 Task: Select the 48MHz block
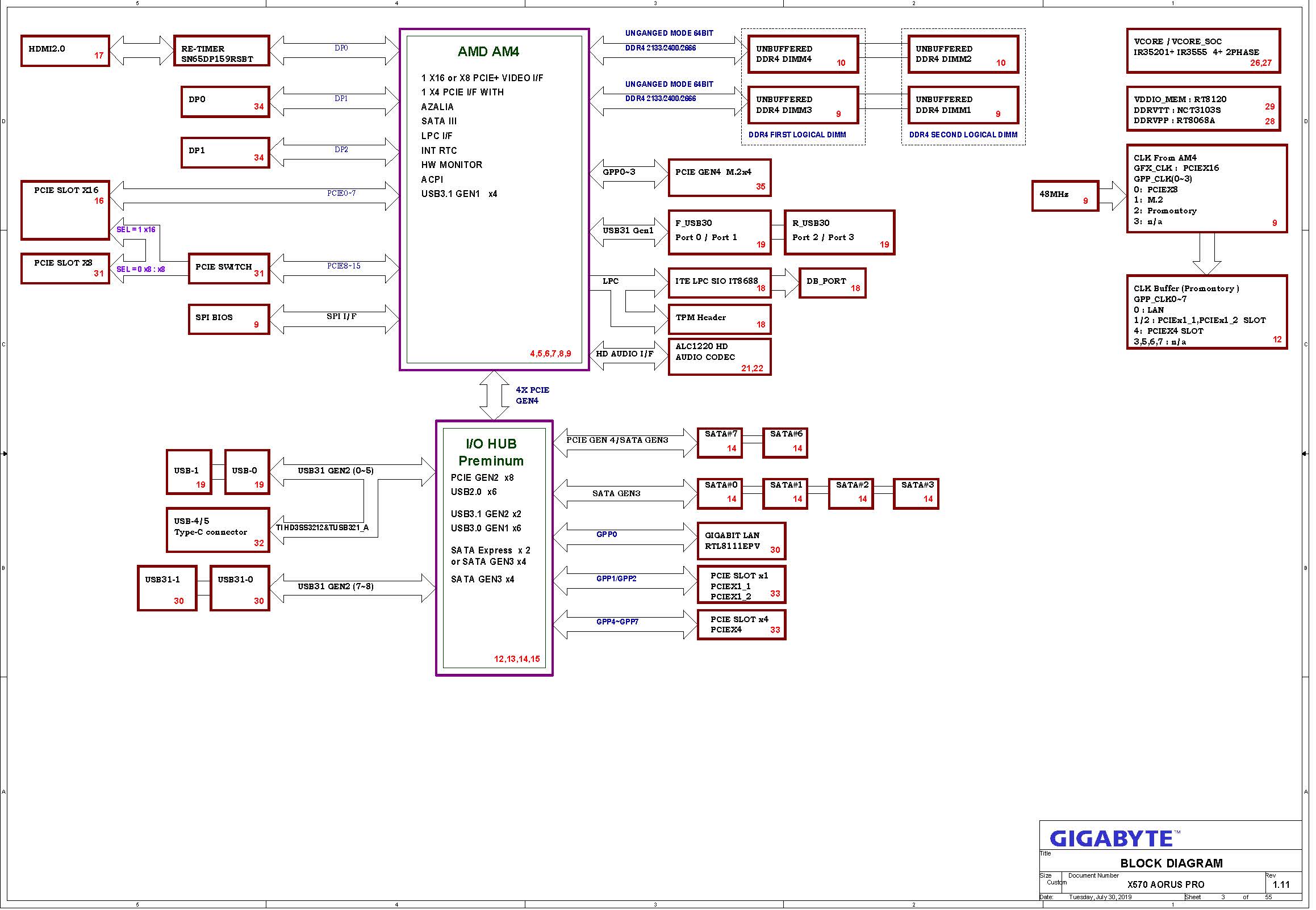click(x=1065, y=196)
